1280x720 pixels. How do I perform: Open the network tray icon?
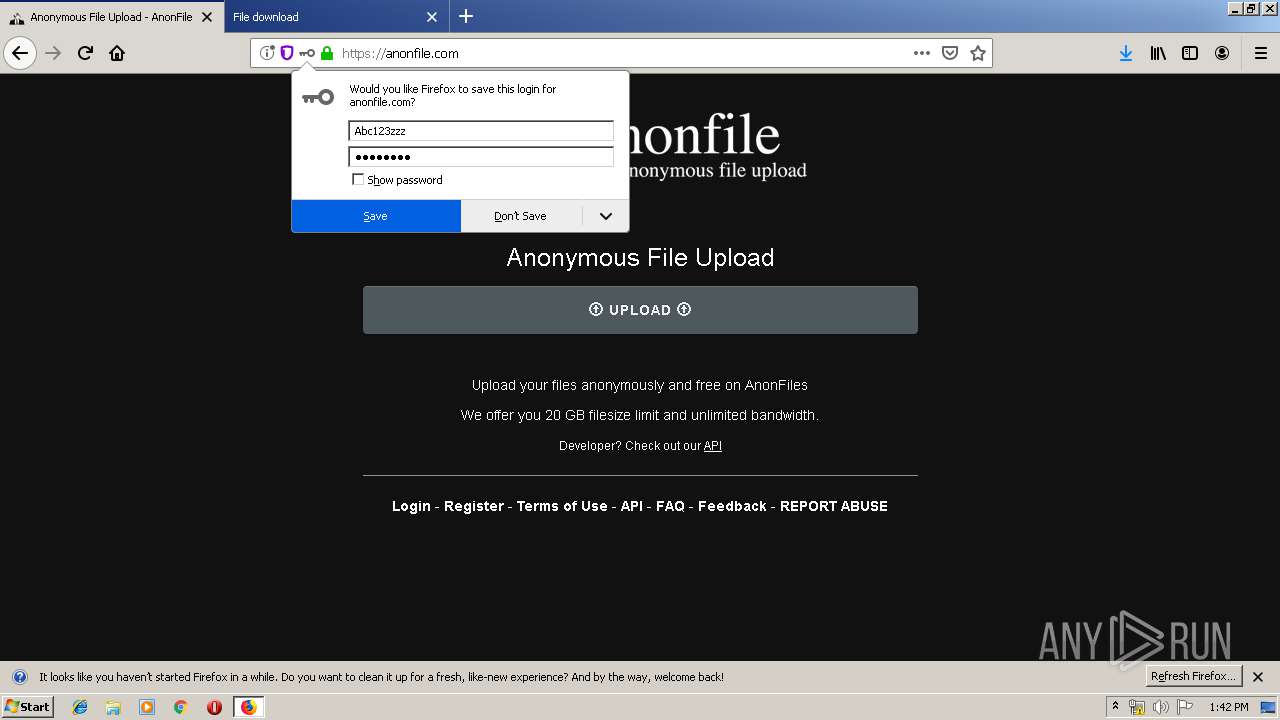coord(1137,707)
